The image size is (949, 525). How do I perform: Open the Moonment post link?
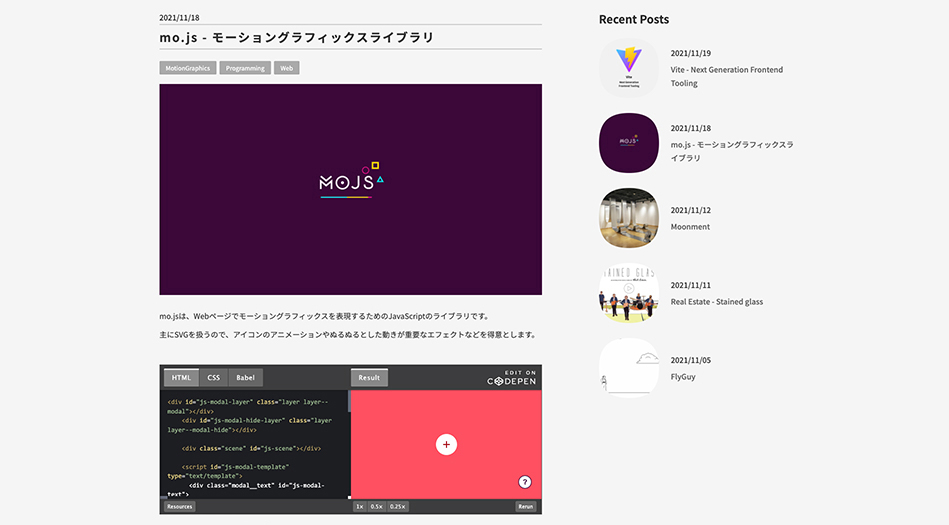pyautogui.click(x=690, y=226)
